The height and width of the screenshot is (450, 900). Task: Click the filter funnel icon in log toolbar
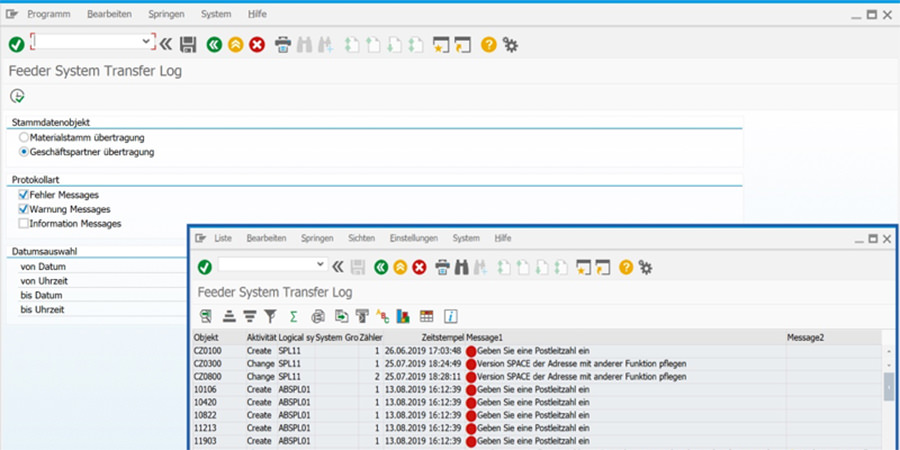269,316
